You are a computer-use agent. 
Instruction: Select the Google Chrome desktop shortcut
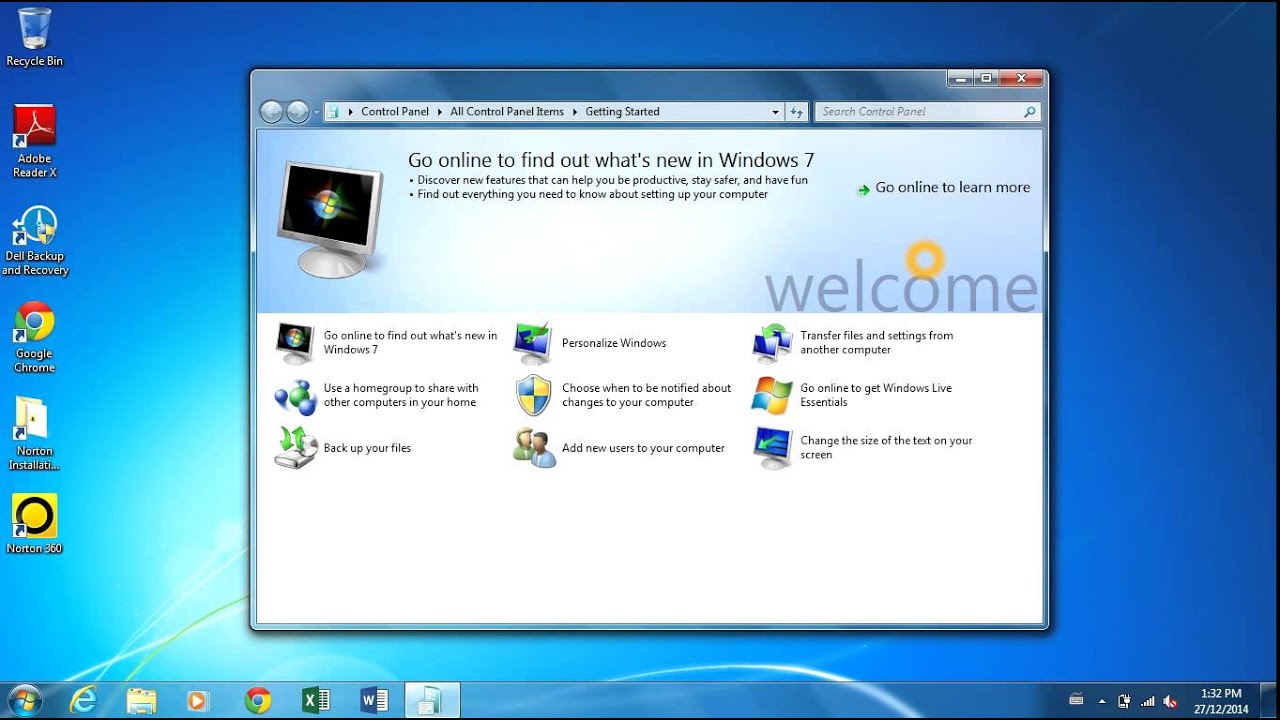pos(34,337)
